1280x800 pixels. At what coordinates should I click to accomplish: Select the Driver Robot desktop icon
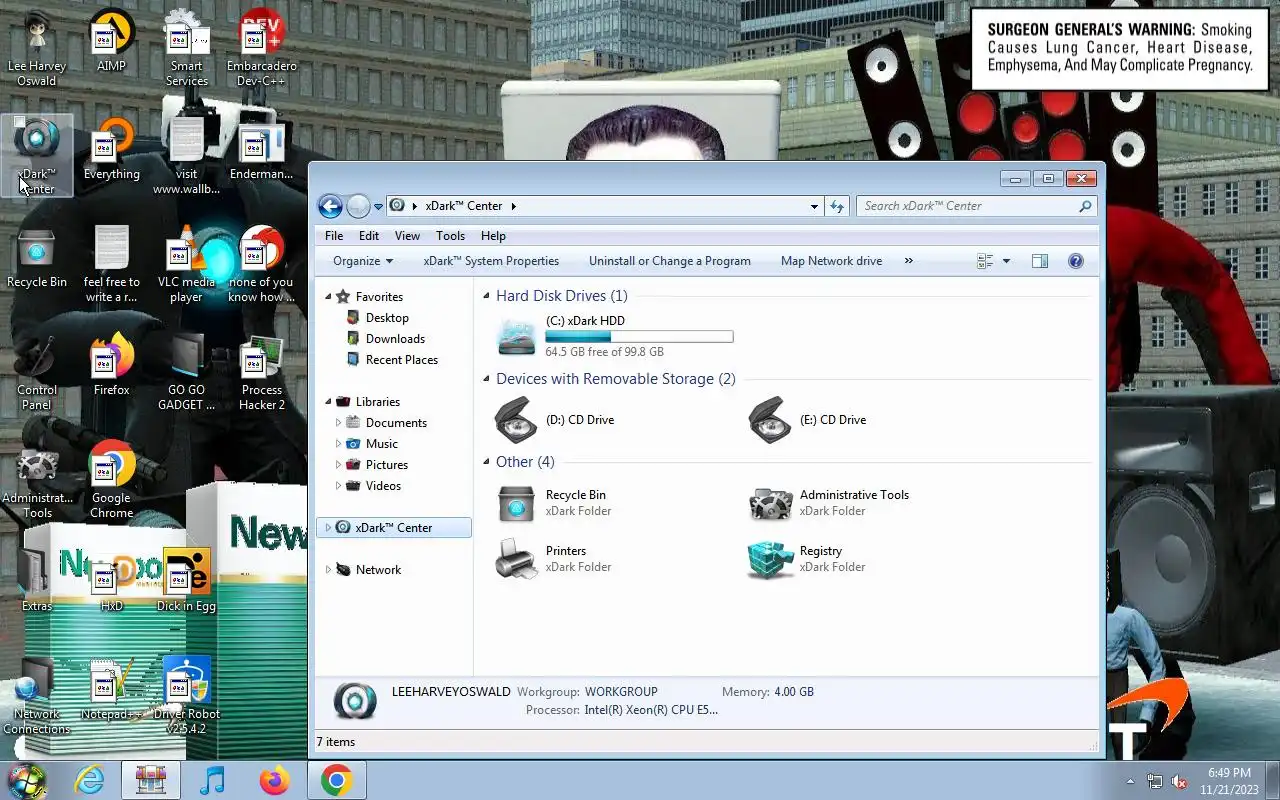coord(187,696)
